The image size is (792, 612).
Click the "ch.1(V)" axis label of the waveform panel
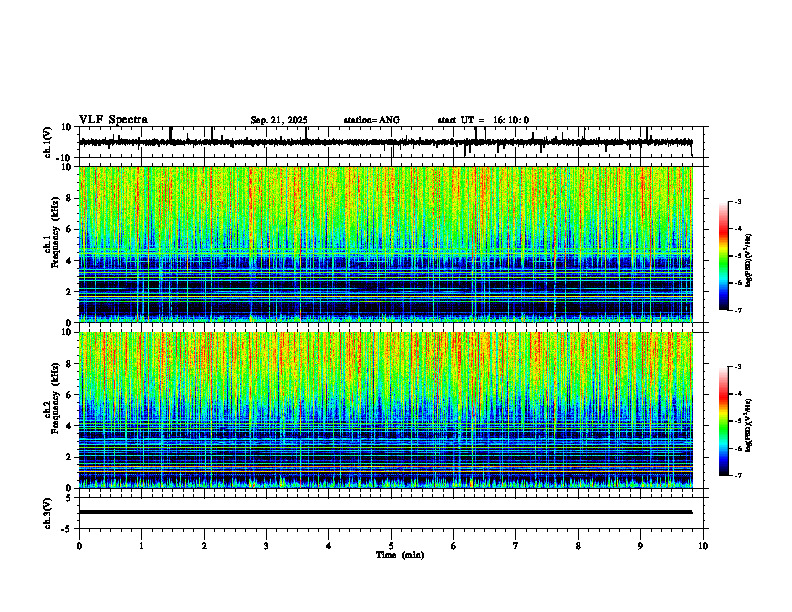click(x=48, y=142)
